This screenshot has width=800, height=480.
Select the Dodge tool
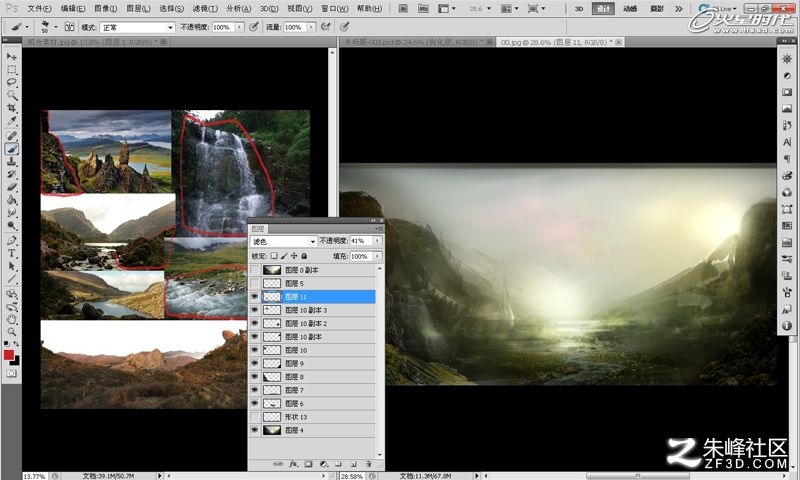12,225
